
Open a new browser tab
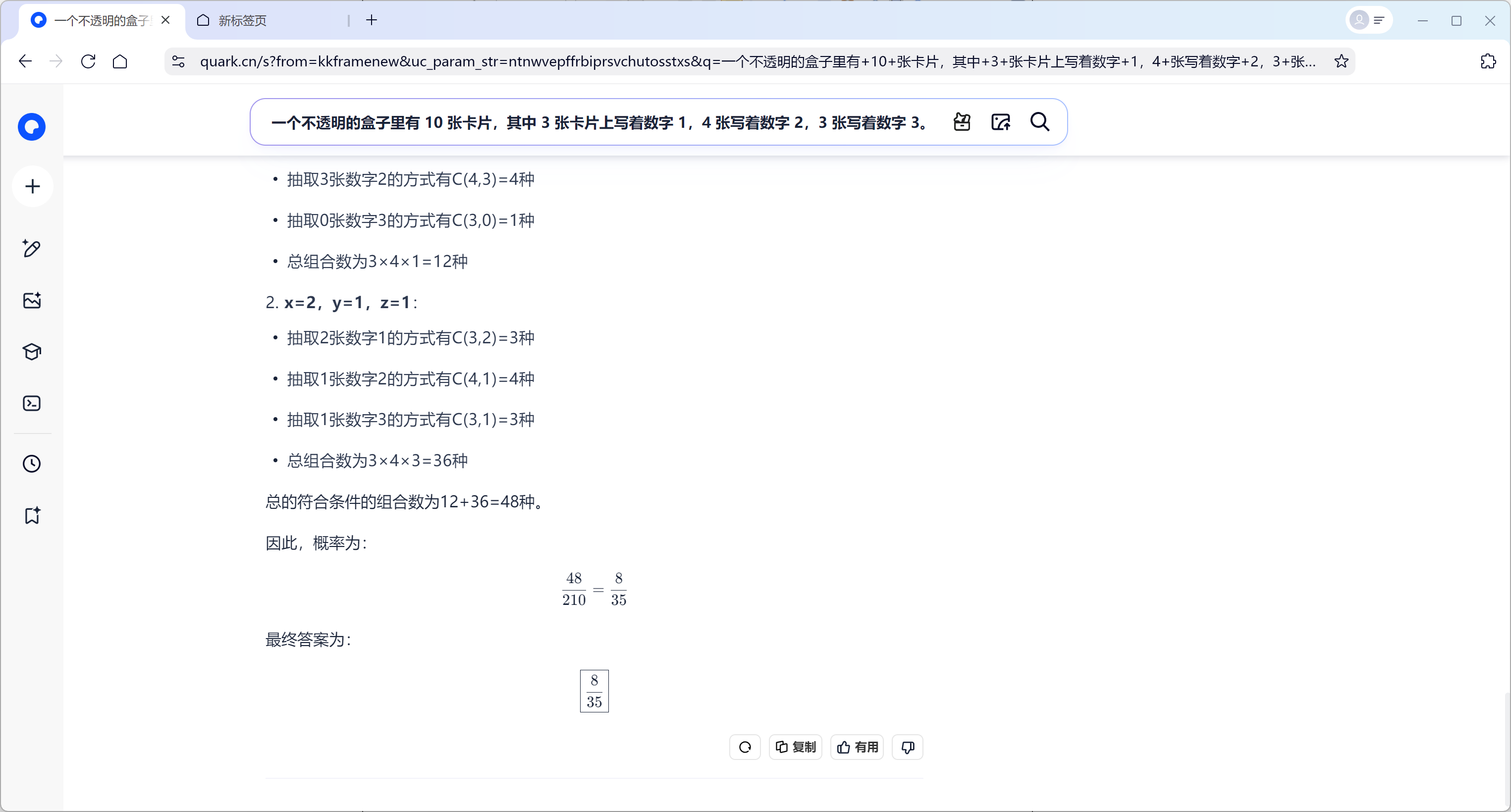(x=371, y=20)
